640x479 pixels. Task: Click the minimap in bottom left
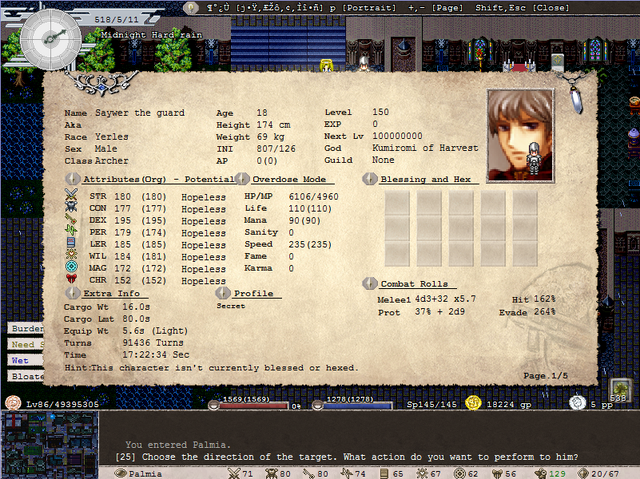49,445
